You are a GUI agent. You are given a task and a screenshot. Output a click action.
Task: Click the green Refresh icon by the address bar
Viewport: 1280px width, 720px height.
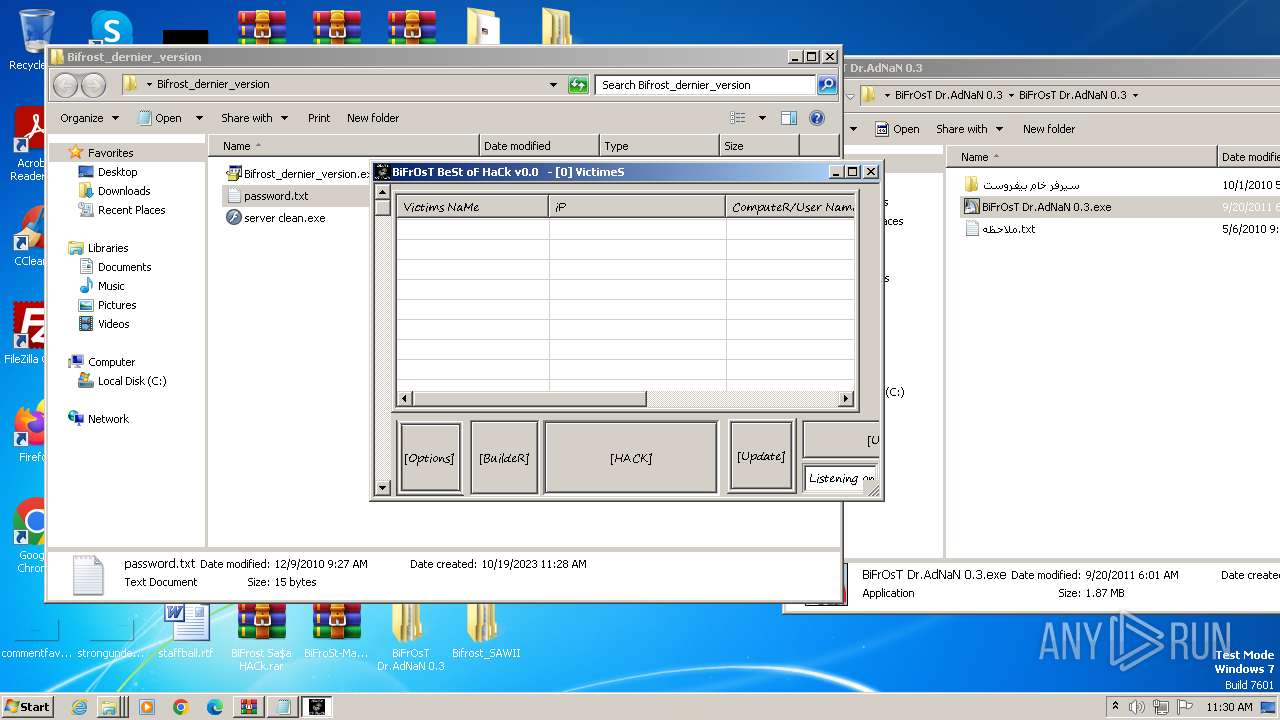point(578,85)
